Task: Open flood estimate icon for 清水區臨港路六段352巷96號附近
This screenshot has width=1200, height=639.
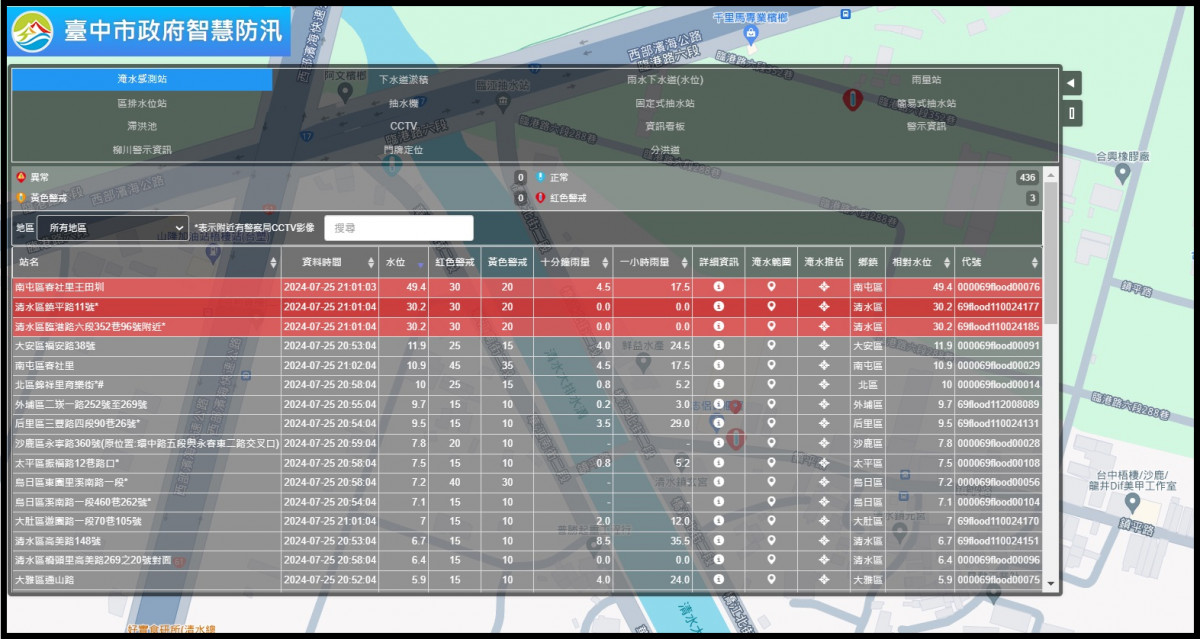Action: 824,326
